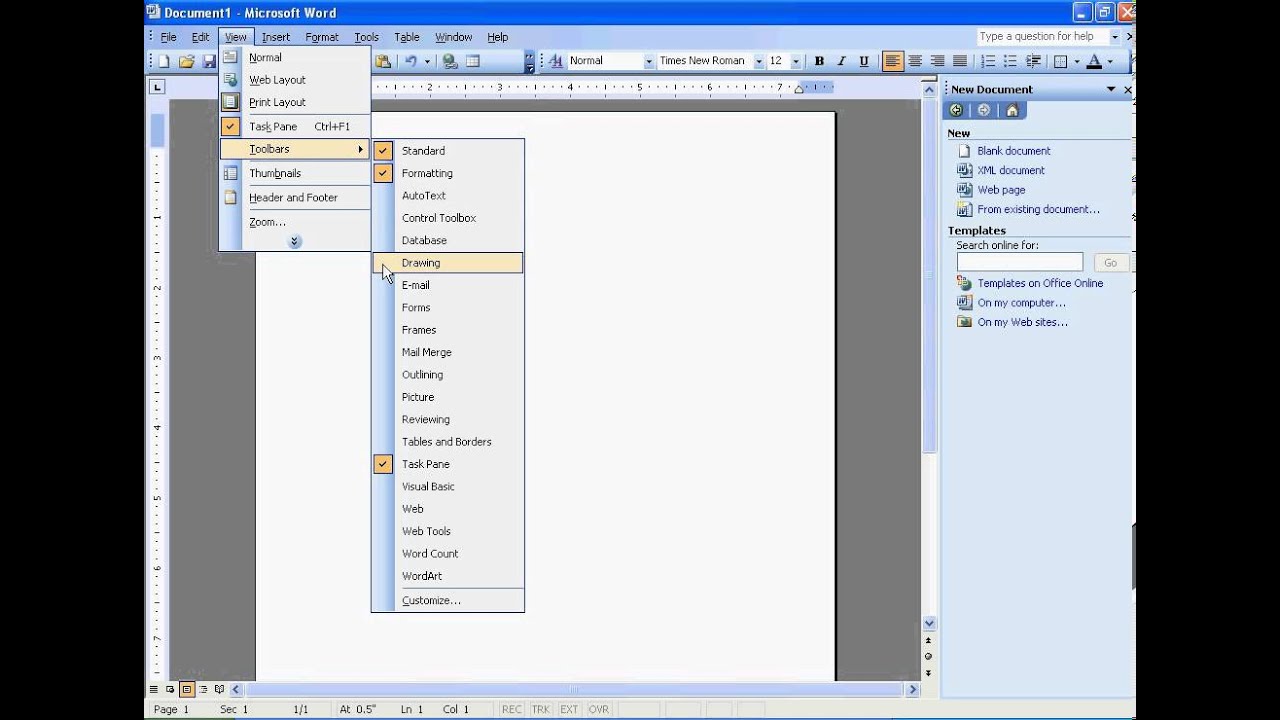
Task: Uncheck Task Pane in the Toolbars submenu
Action: (x=448, y=464)
